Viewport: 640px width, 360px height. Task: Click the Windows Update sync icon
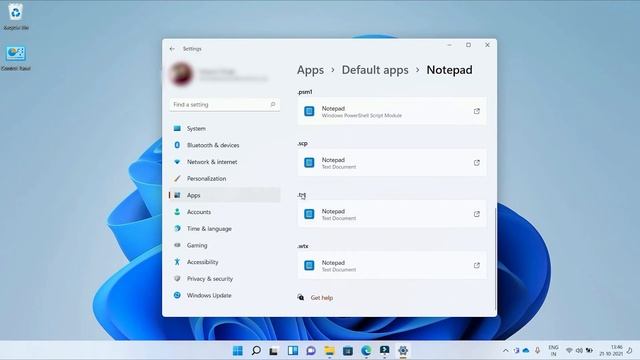(x=177, y=295)
